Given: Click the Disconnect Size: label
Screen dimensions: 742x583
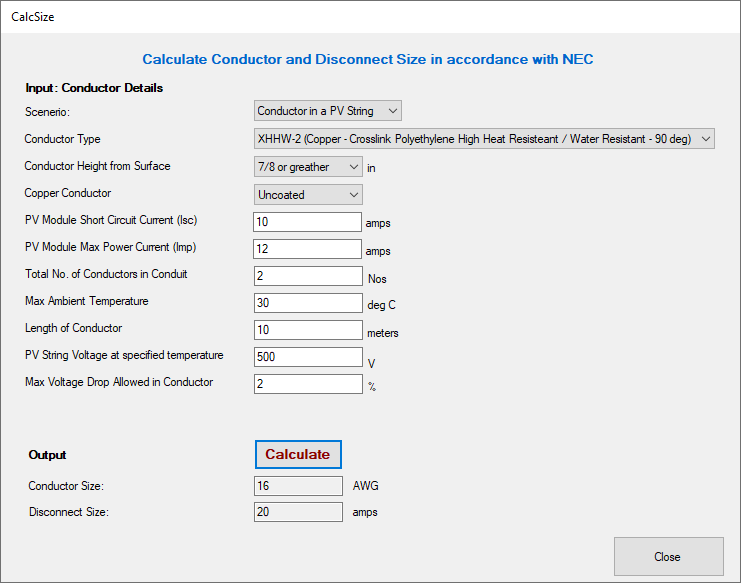Looking at the screenshot, I should pyautogui.click(x=69, y=512).
